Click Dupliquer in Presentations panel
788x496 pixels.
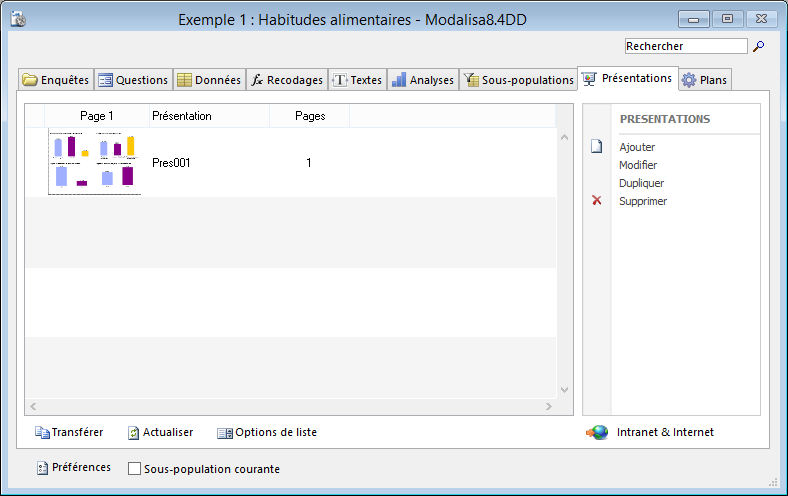coord(641,183)
